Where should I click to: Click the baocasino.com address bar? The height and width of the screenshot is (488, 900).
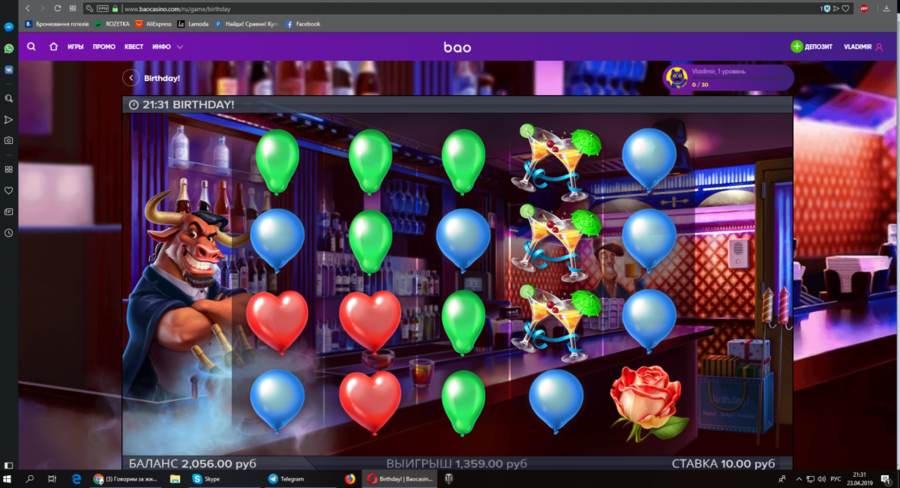pyautogui.click(x=459, y=9)
